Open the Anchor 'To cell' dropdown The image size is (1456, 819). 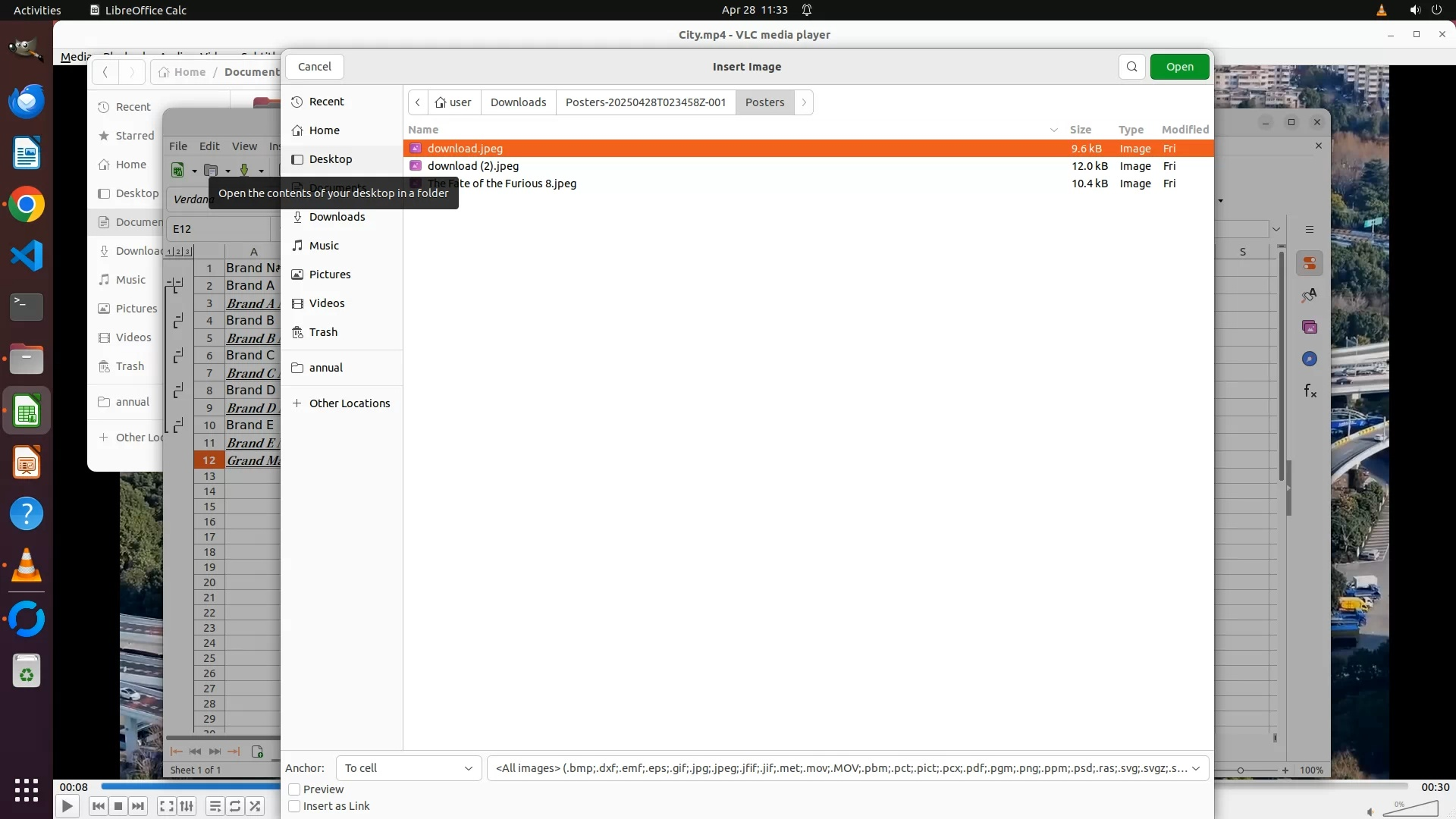pyautogui.click(x=408, y=768)
